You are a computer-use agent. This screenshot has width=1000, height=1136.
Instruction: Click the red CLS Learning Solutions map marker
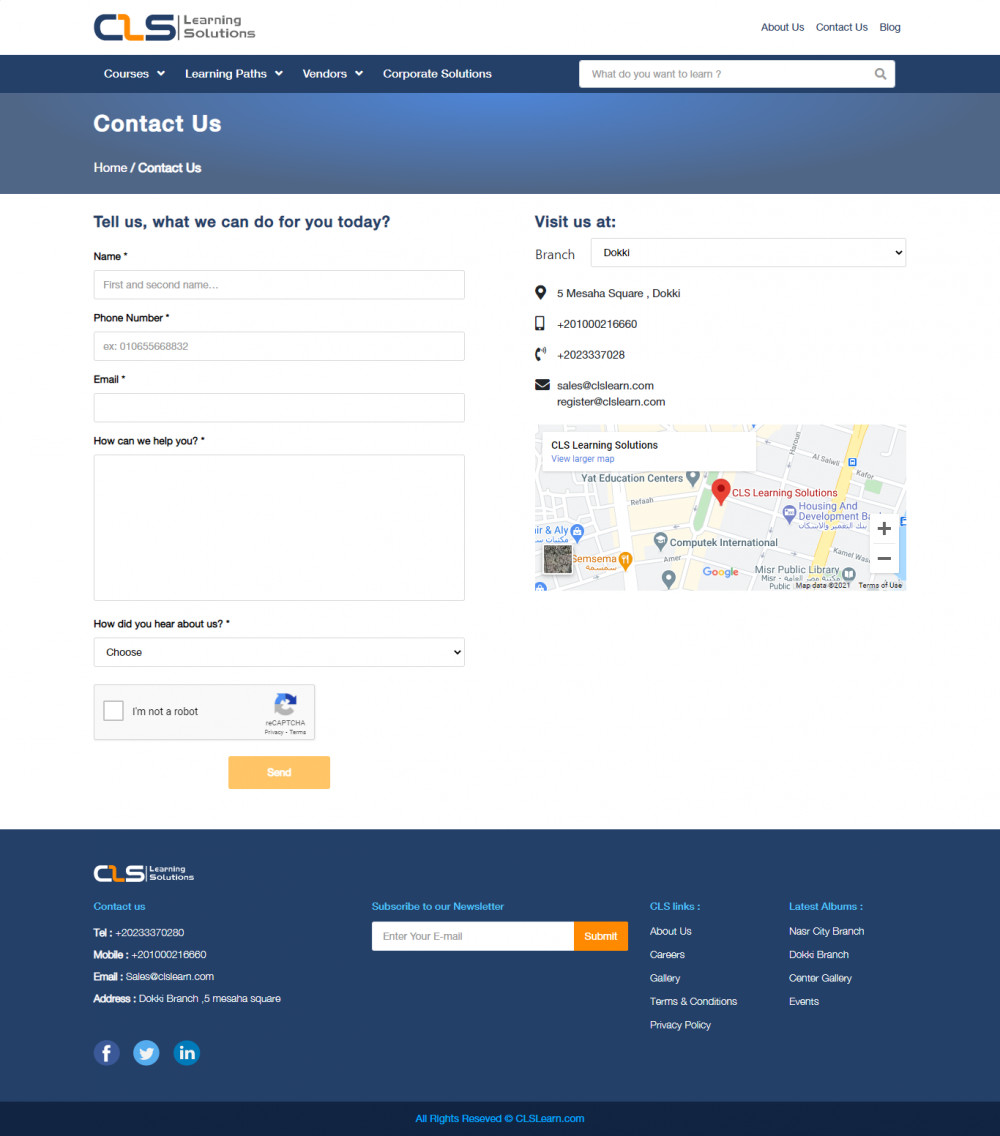[x=721, y=490]
